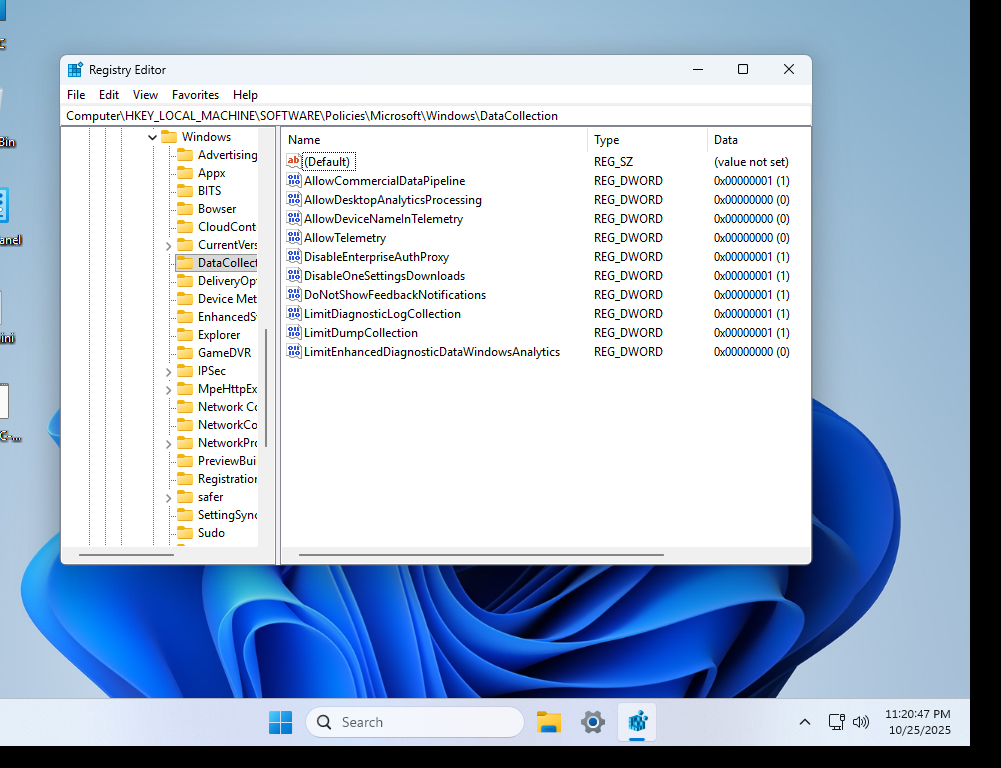
Task: Open the Help menu
Action: pos(245,94)
